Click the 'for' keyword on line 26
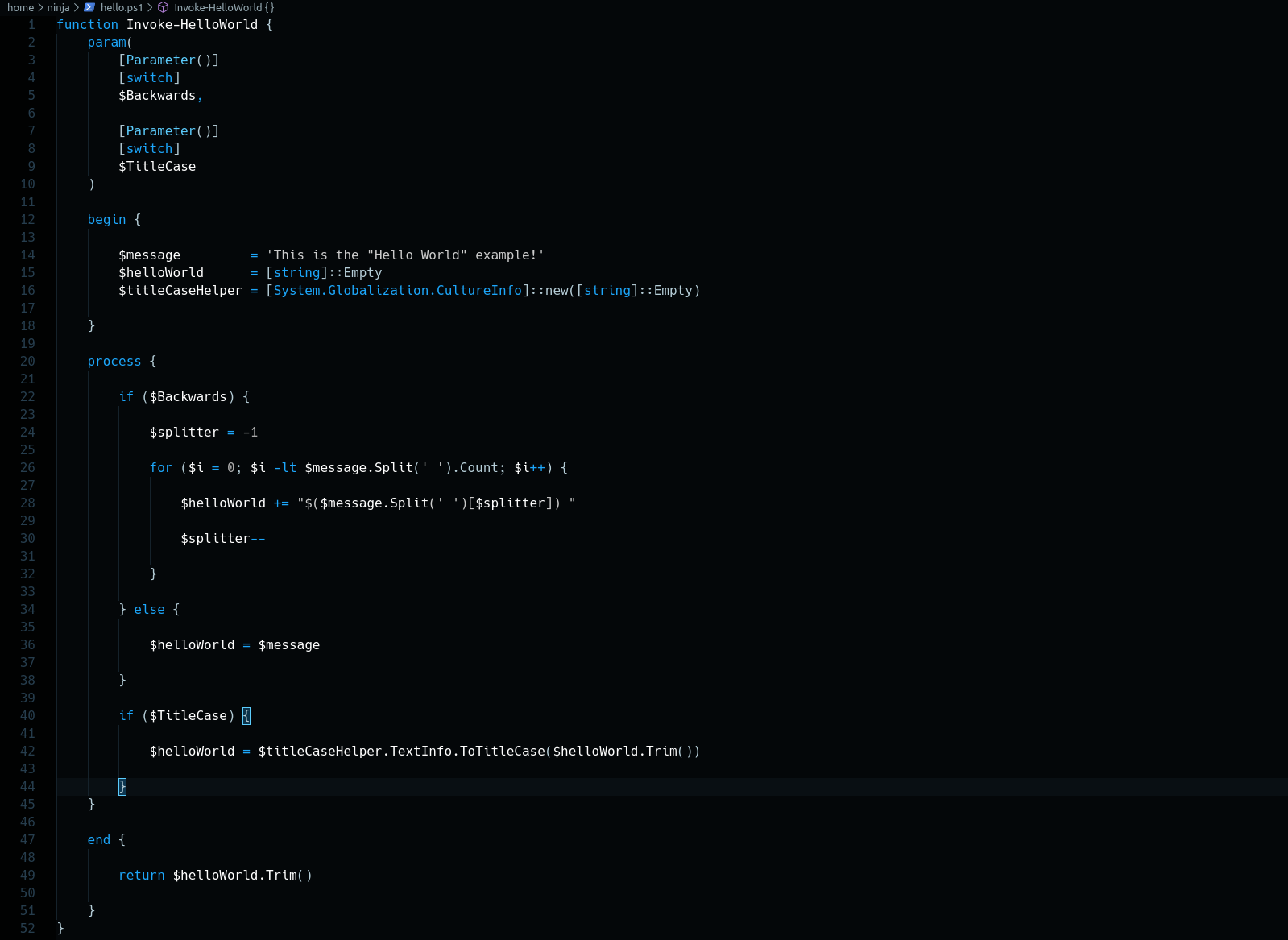The image size is (1288, 940). click(x=161, y=468)
